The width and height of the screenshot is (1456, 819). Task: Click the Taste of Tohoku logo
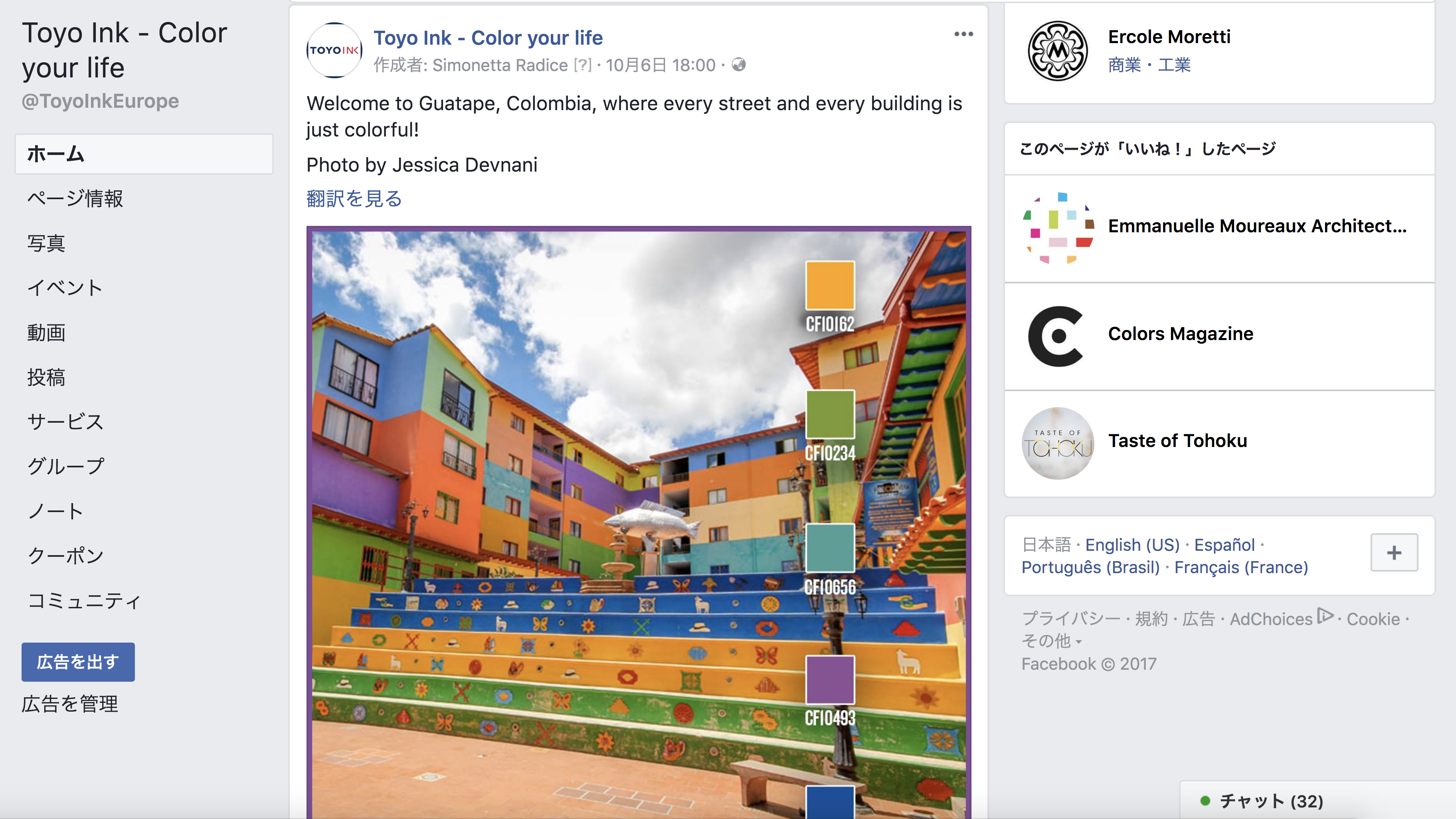click(1058, 443)
